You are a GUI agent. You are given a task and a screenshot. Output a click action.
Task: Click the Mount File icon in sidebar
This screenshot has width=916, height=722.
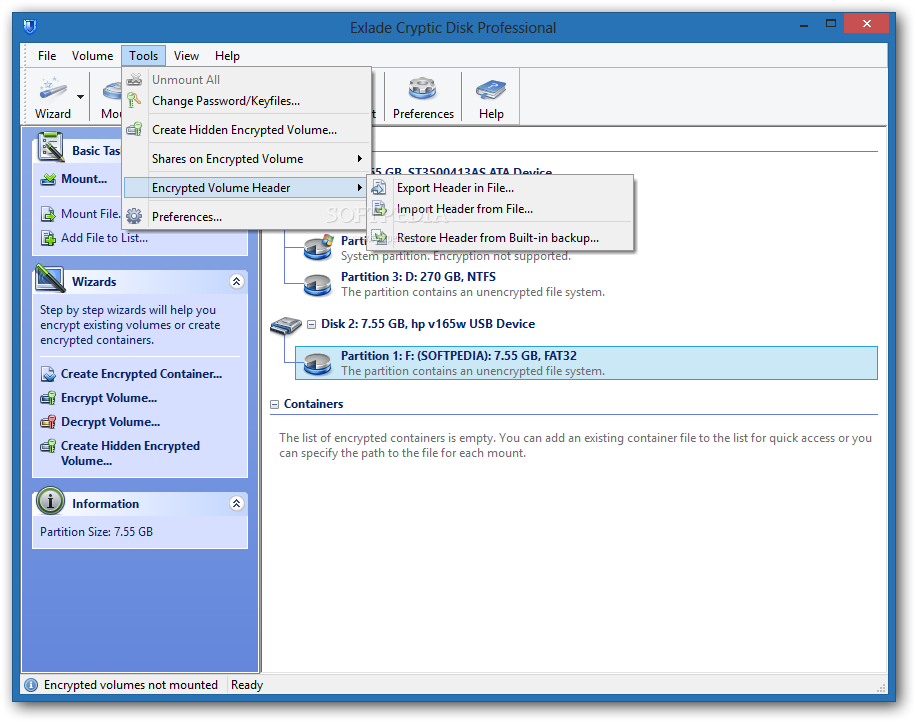click(48, 214)
